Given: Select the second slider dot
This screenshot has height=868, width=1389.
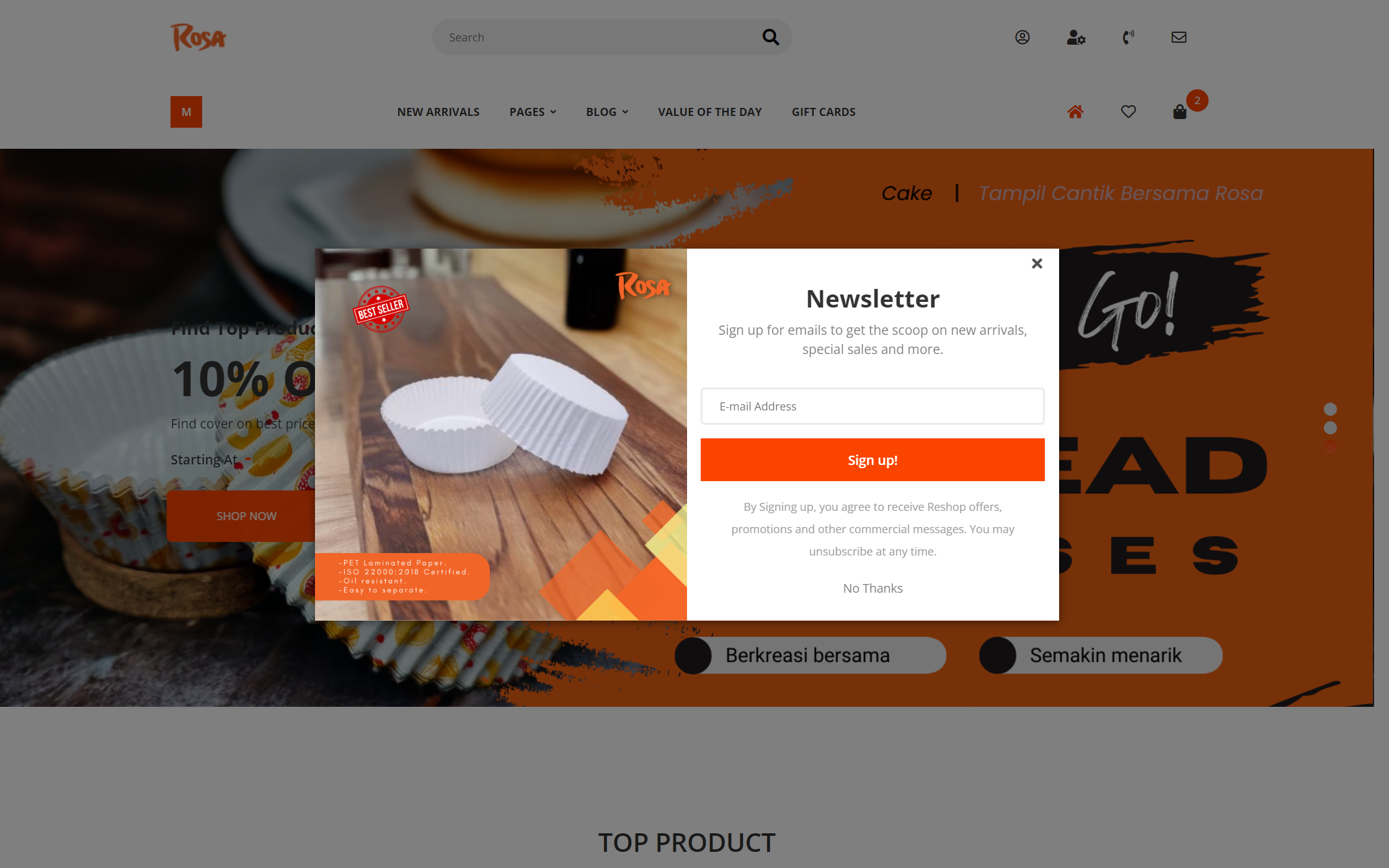Looking at the screenshot, I should click(x=1330, y=428).
